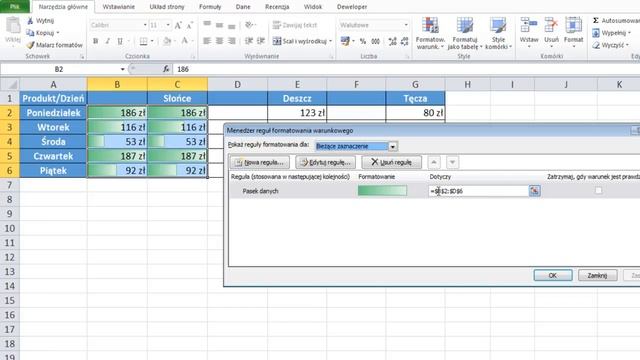Toggle underline formatting
Image resolution: width=640 pixels, height=360 pixels.
pos(120,41)
